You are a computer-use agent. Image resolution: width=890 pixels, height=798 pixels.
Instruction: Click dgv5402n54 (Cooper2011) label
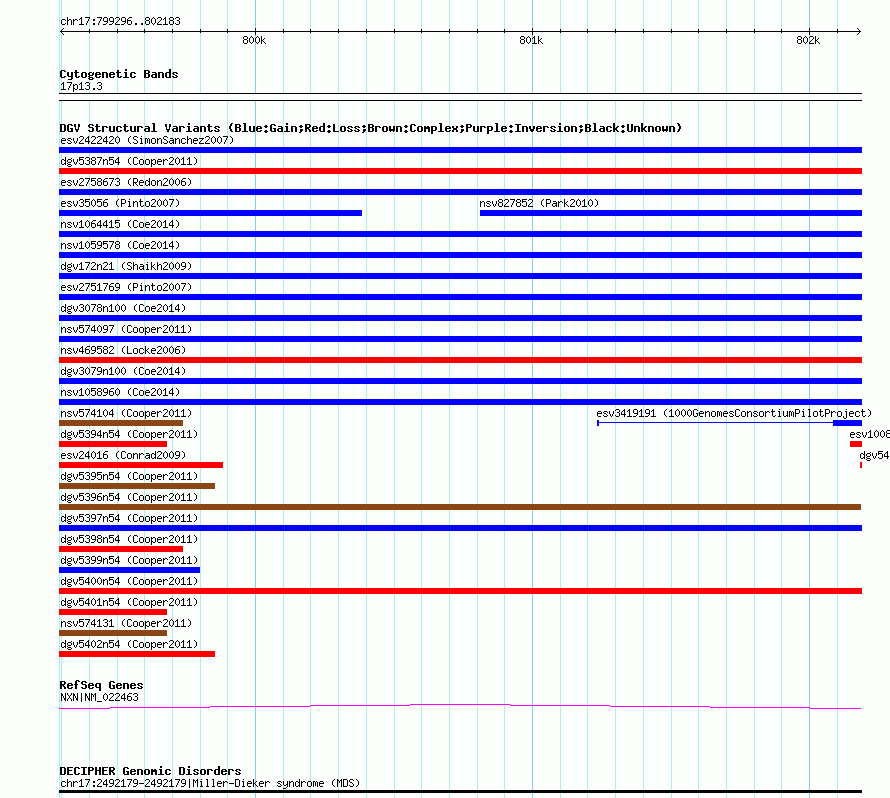pyautogui.click(x=129, y=644)
